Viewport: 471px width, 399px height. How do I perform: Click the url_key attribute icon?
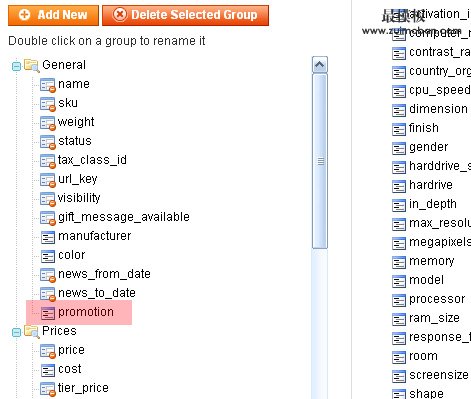point(48,180)
